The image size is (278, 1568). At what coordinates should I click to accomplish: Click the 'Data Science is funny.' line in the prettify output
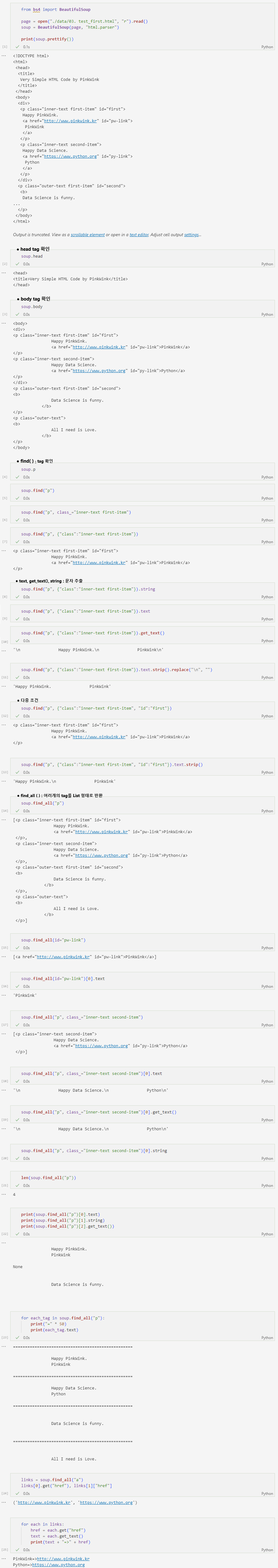coord(49,198)
